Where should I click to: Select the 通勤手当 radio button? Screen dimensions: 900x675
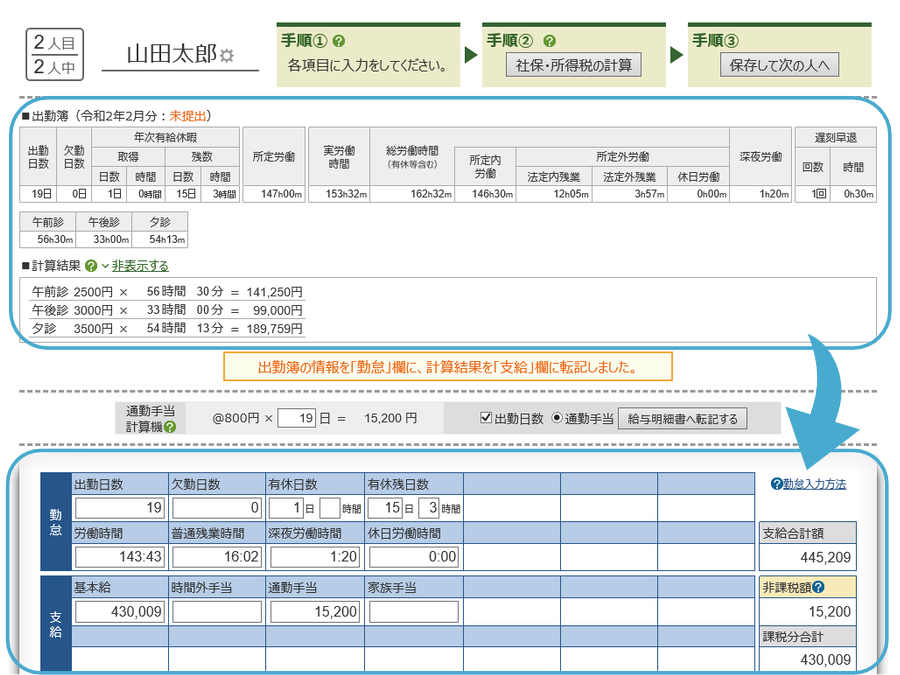click(558, 418)
